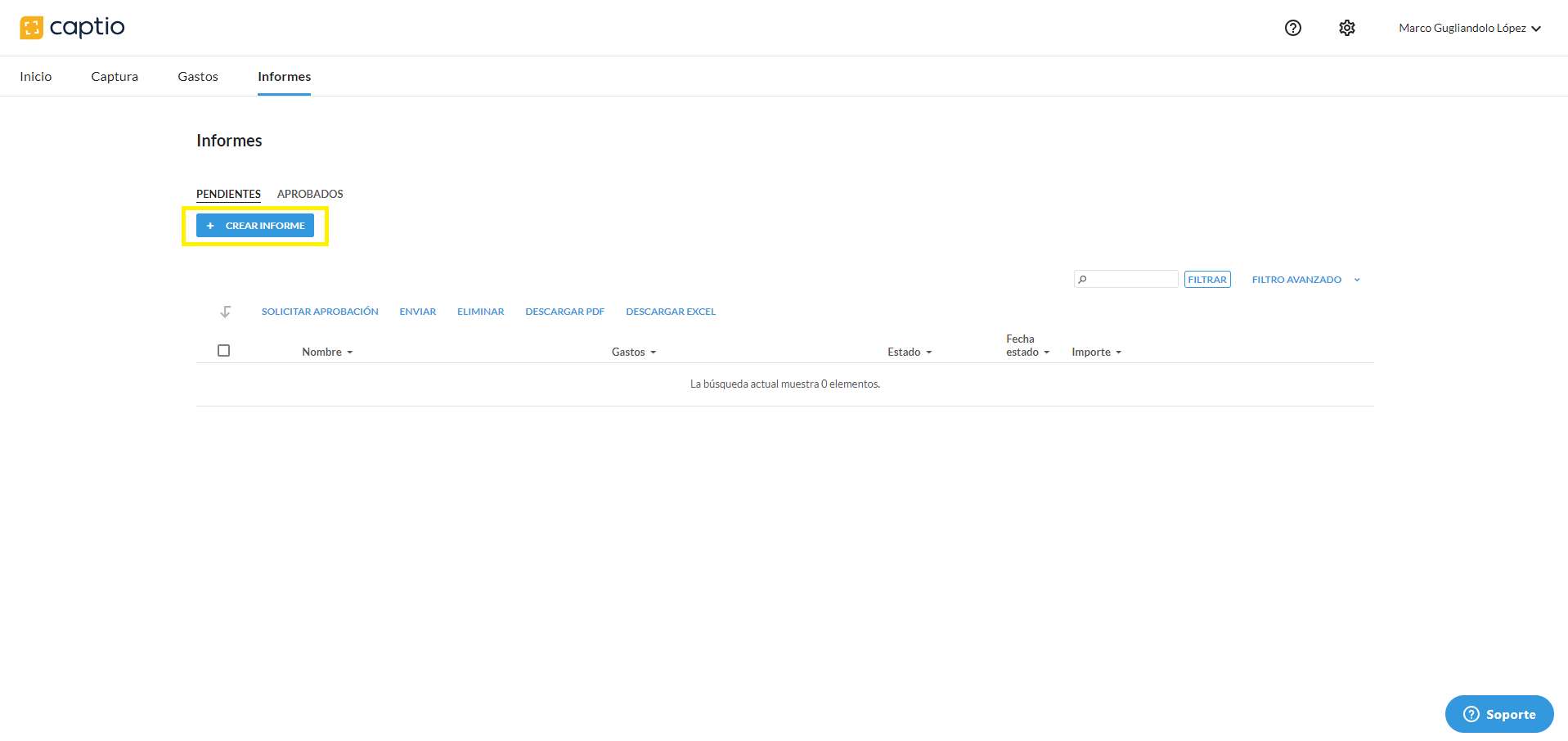Click the Captio logo
This screenshot has width=1568, height=741.
tap(72, 27)
